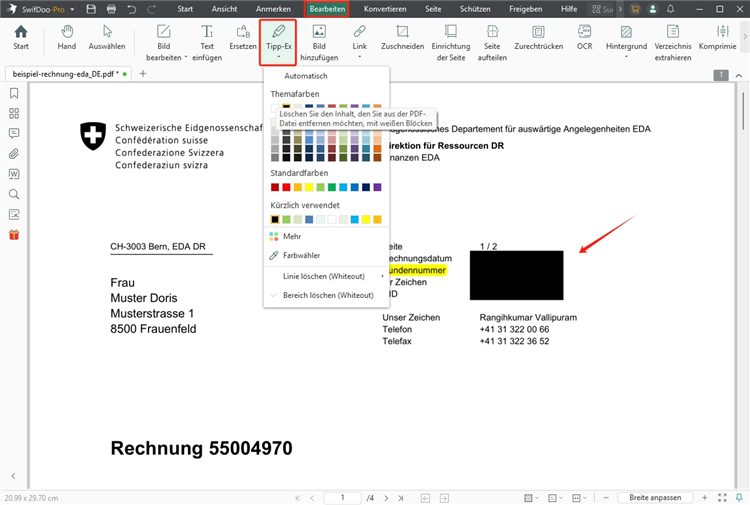Open the shopping cart icon in title bar
The height and width of the screenshot is (505, 750).
pos(635,9)
